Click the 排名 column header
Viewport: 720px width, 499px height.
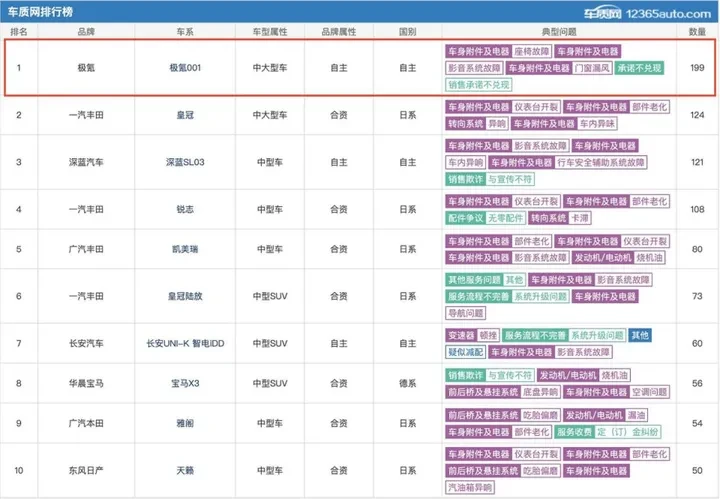tap(18, 32)
